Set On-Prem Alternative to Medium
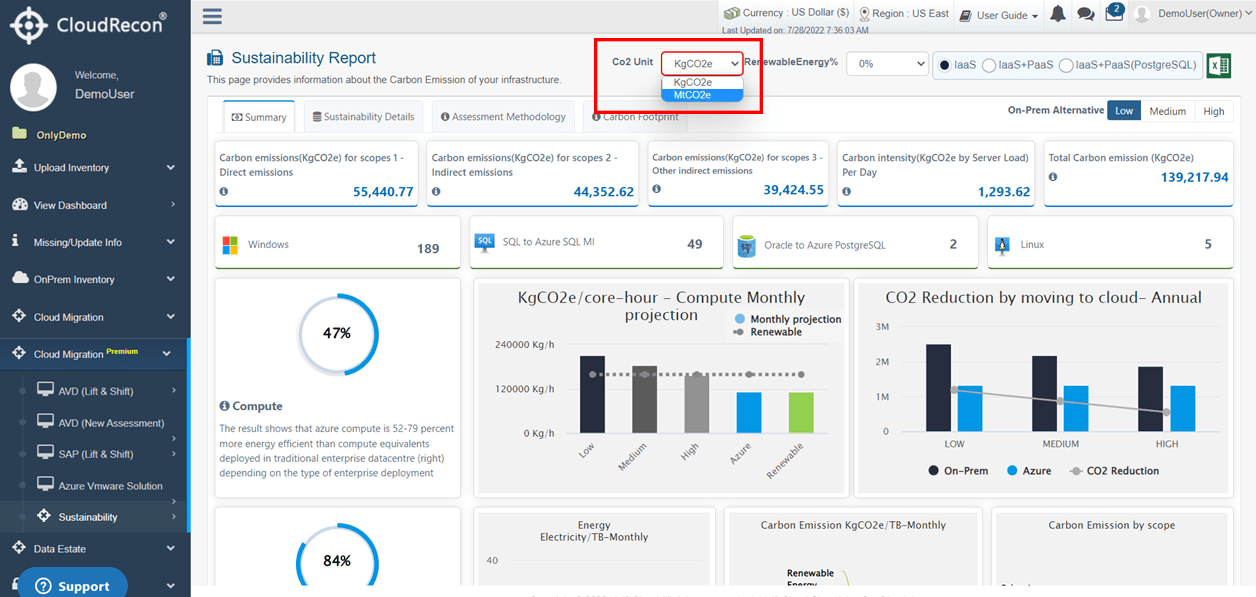The image size is (1256, 597). point(1167,111)
